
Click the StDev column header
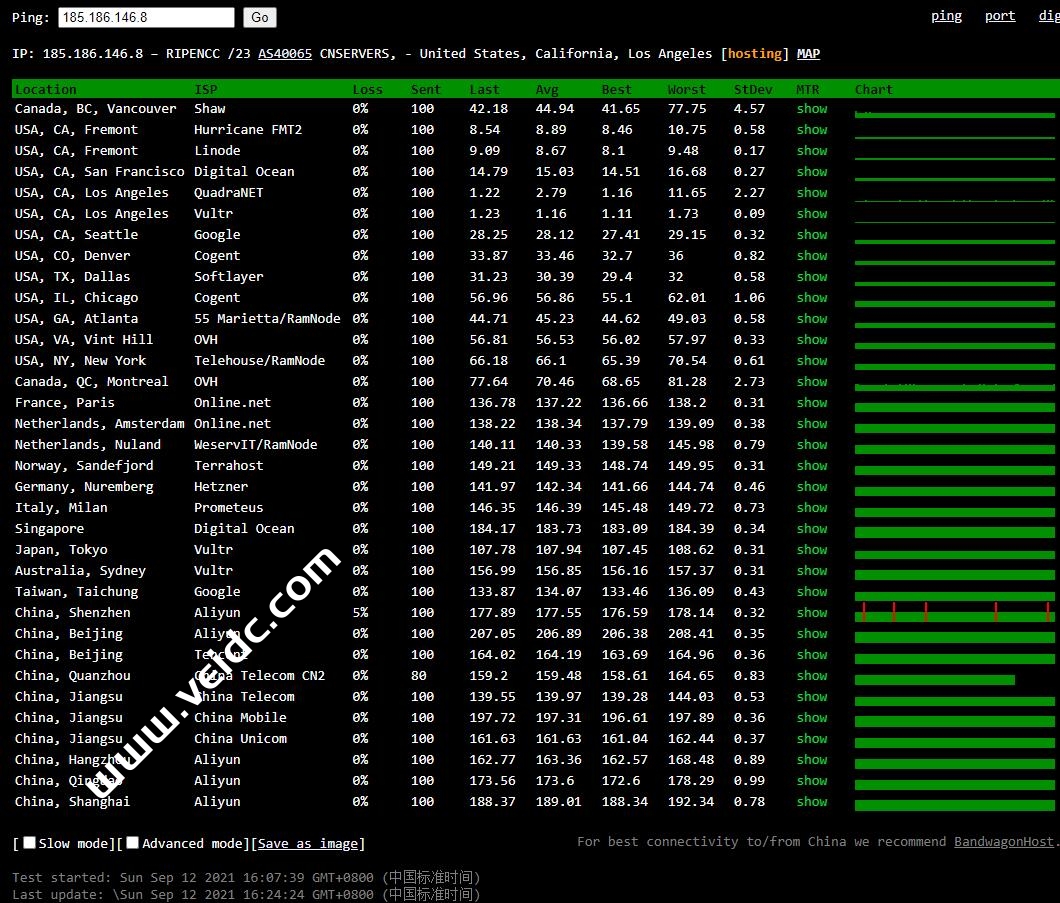pyautogui.click(x=752, y=89)
